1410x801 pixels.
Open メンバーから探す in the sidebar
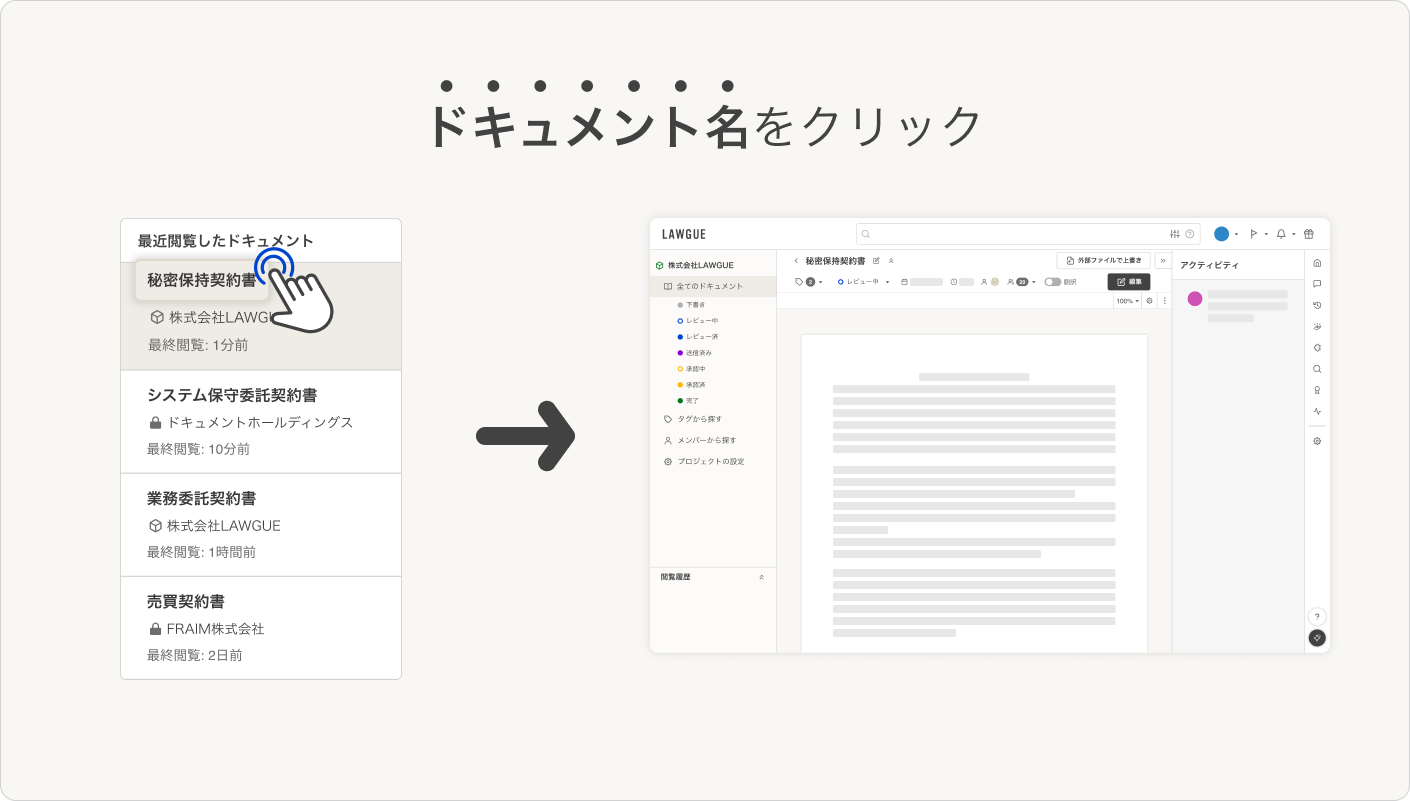click(700, 440)
